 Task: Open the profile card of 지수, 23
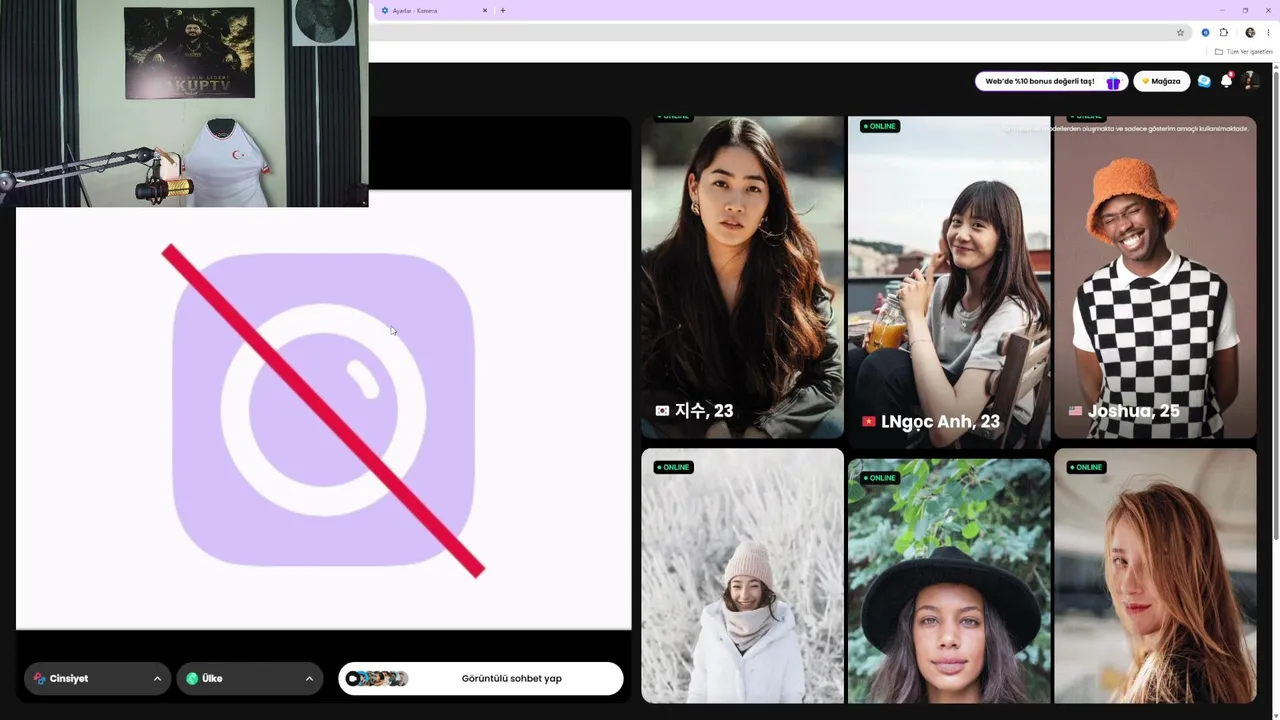(742, 277)
